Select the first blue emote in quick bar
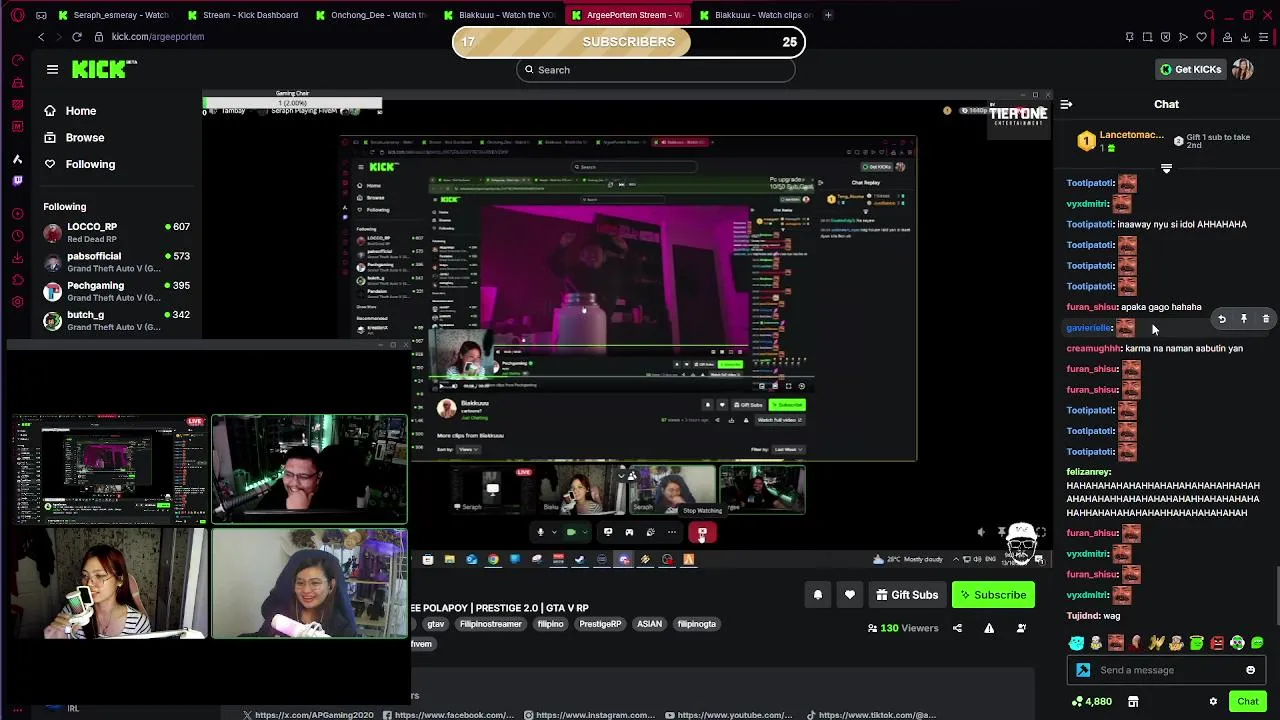The width and height of the screenshot is (1280, 720). tap(1076, 643)
